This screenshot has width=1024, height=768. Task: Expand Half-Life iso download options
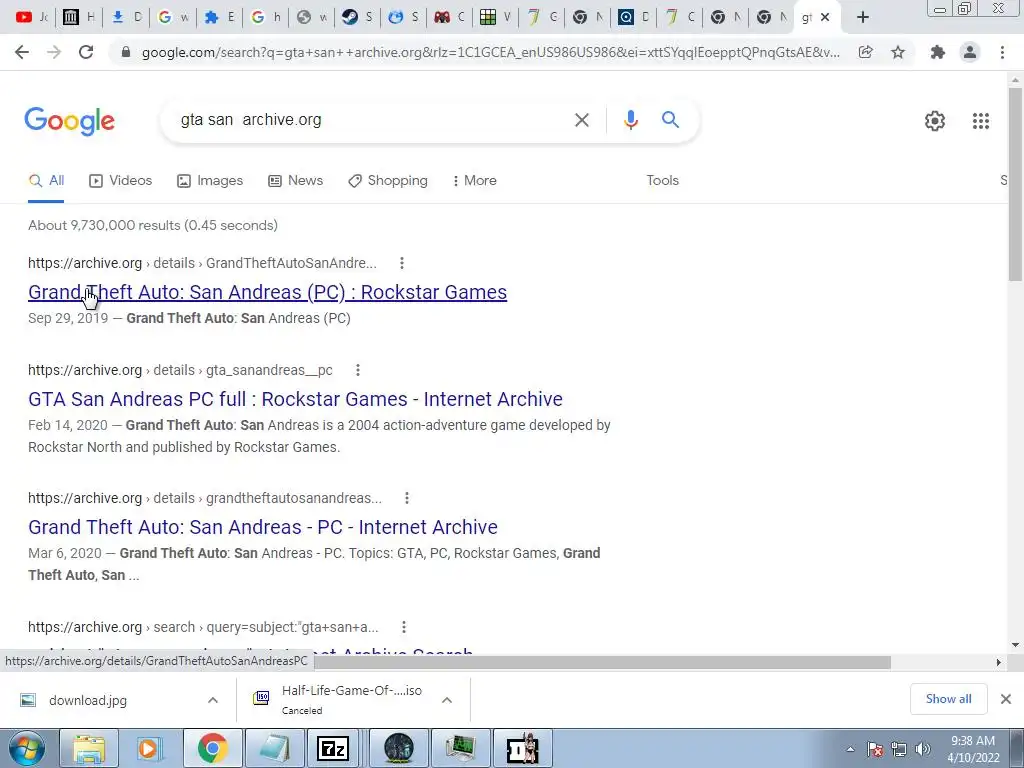point(447,700)
